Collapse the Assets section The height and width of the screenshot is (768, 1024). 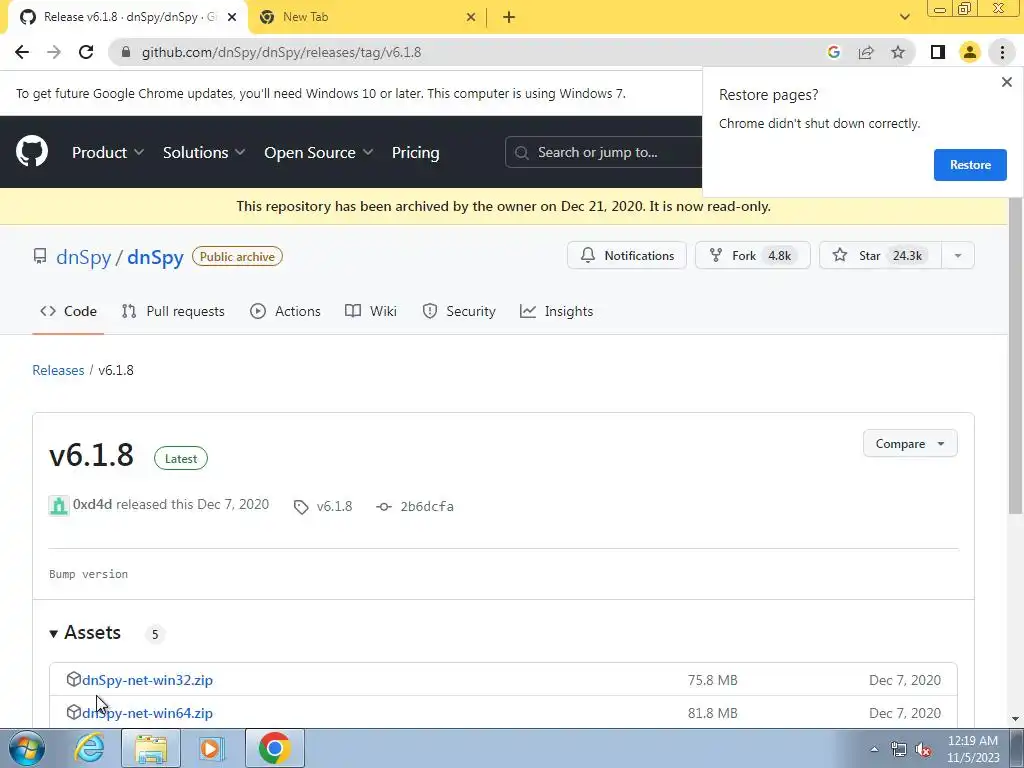pos(85,633)
